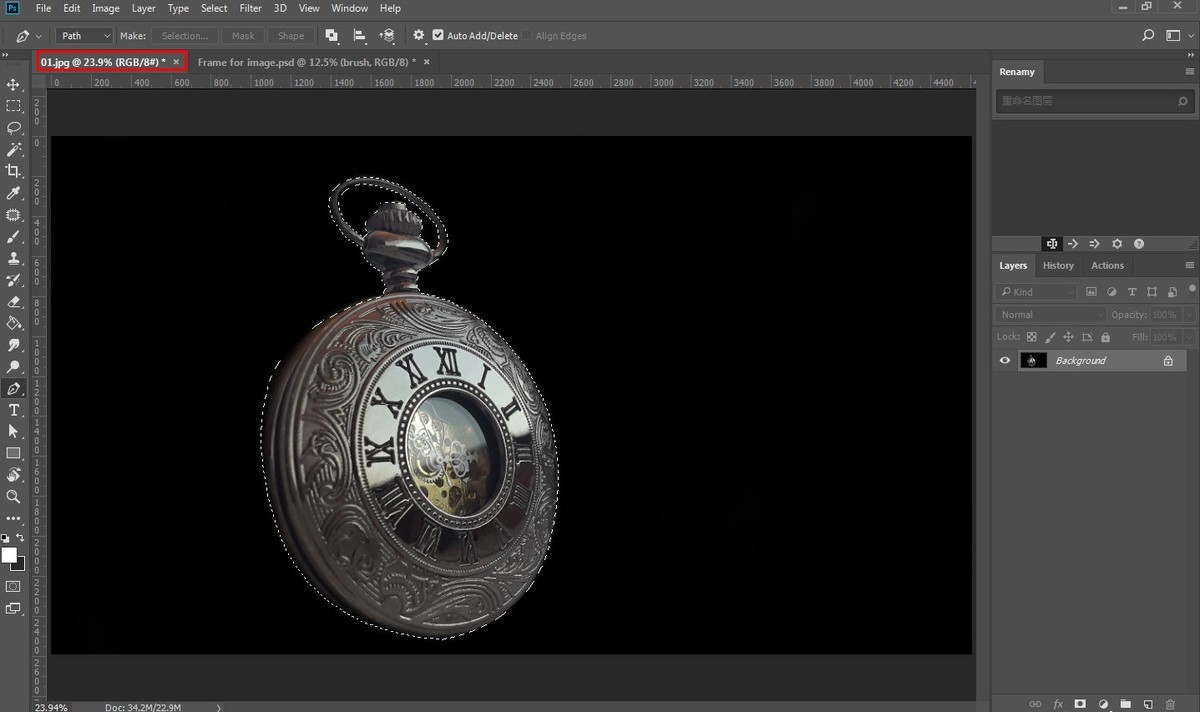Image resolution: width=1200 pixels, height=712 pixels.
Task: Open the Path mode dropdown
Action: tap(85, 36)
